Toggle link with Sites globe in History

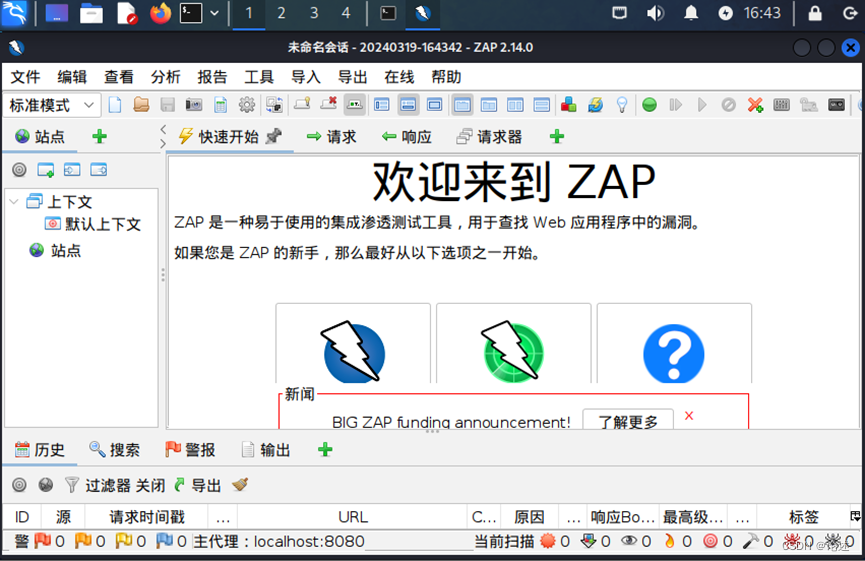pyautogui.click(x=46, y=485)
